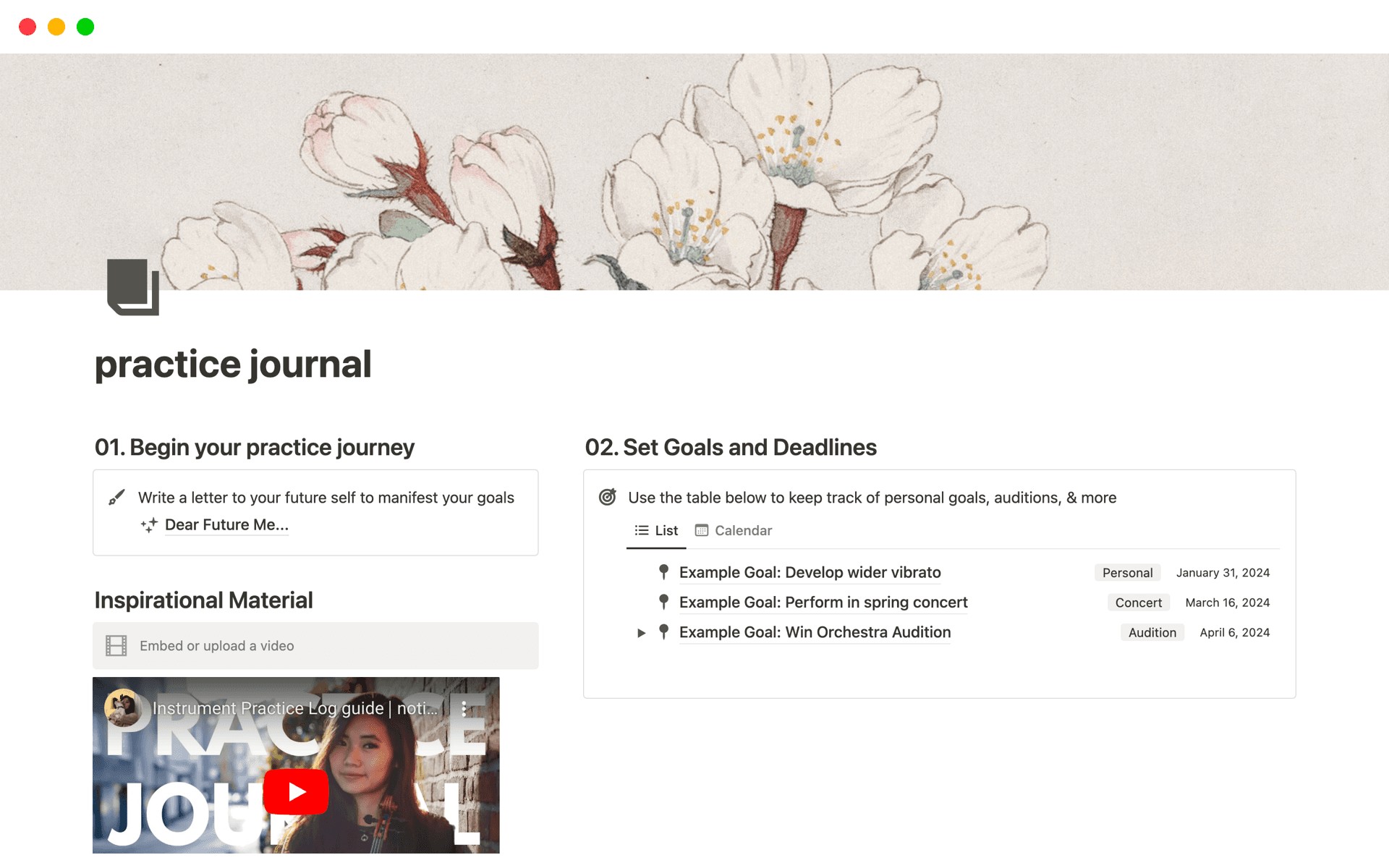Screen dimensions: 1389x868
Task: Click the Embed or upload a video block
Action: tap(315, 646)
